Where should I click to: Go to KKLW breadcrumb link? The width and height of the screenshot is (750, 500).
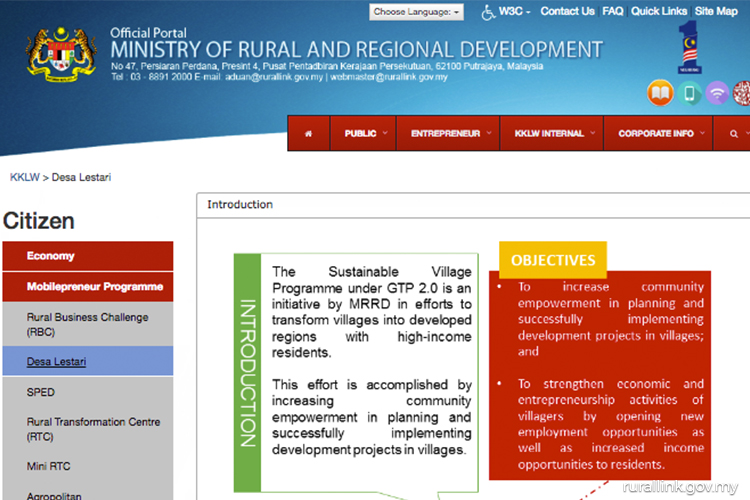25,178
